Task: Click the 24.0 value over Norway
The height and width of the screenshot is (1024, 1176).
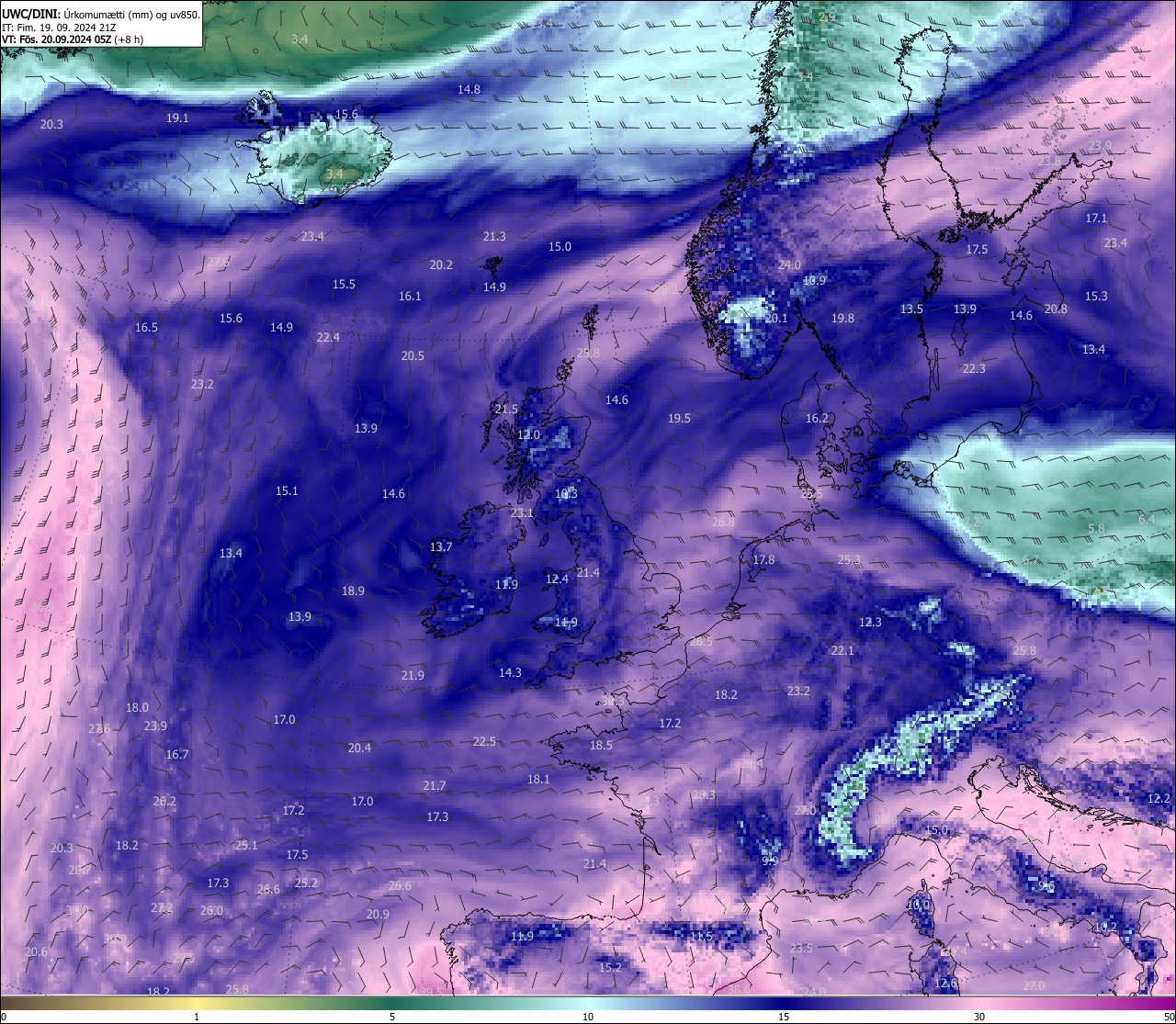Action: point(789,265)
